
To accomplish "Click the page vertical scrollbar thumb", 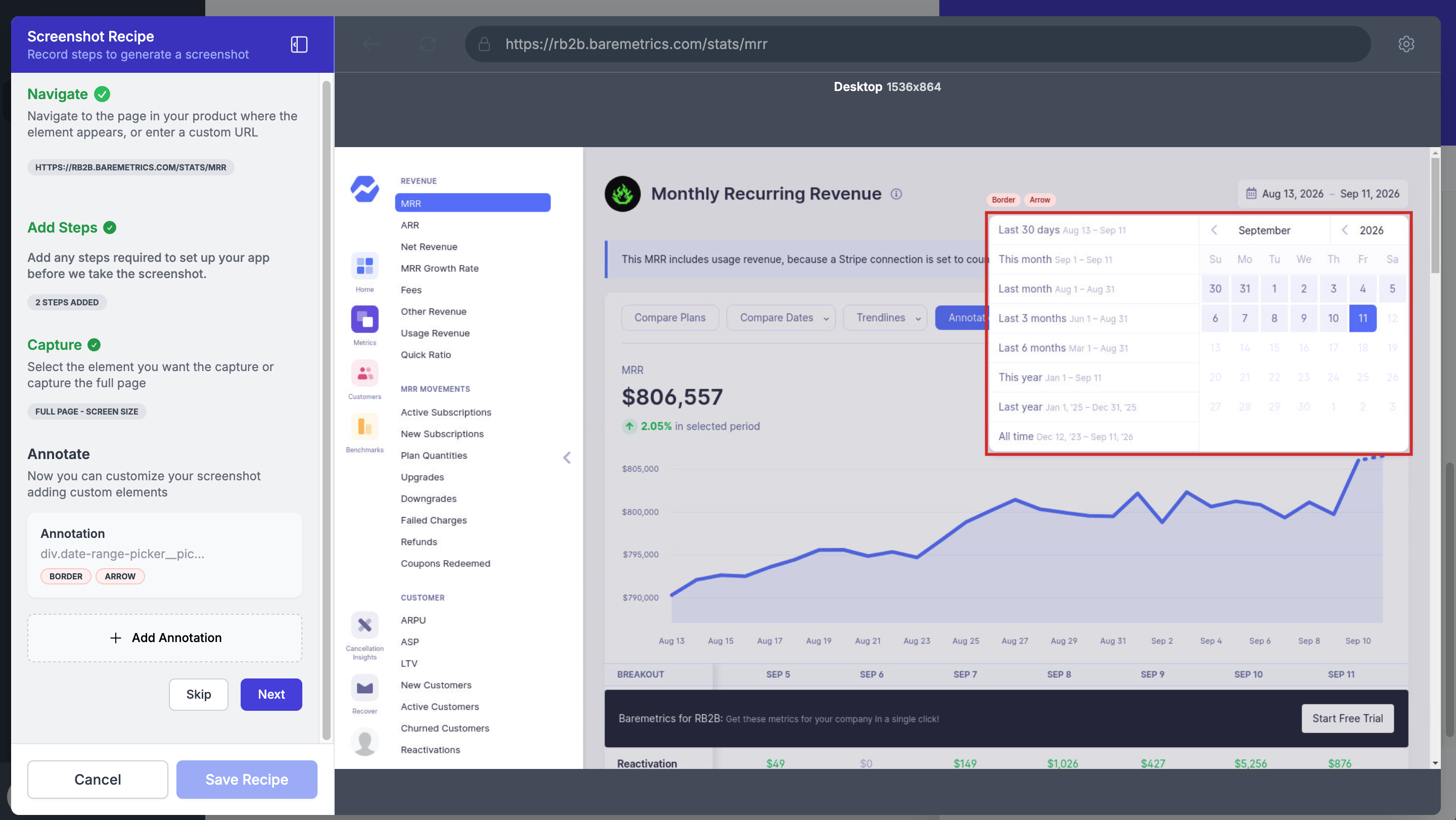I will pos(1435,215).
